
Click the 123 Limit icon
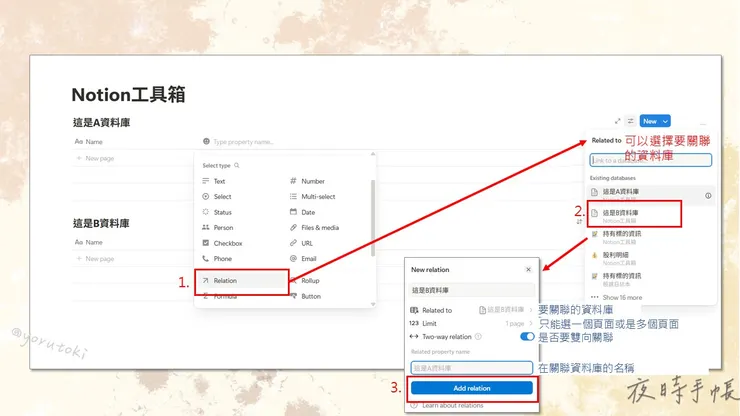(x=414, y=323)
